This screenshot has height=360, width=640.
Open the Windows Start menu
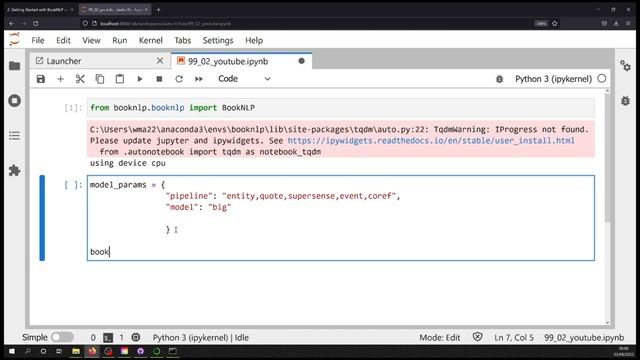(11, 351)
